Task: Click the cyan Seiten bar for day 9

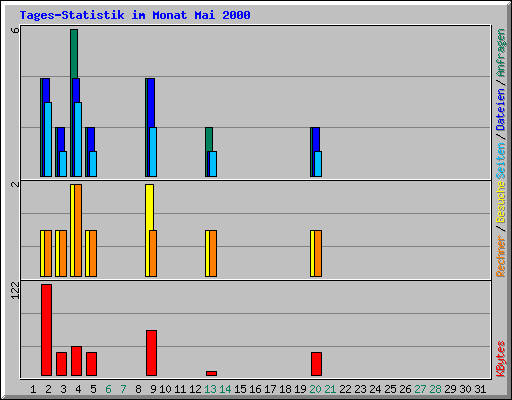Action: (x=153, y=152)
